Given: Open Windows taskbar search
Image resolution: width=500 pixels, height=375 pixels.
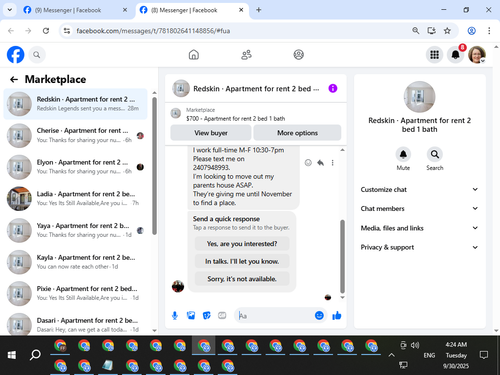Looking at the screenshot, I should pyautogui.click(x=35, y=355).
